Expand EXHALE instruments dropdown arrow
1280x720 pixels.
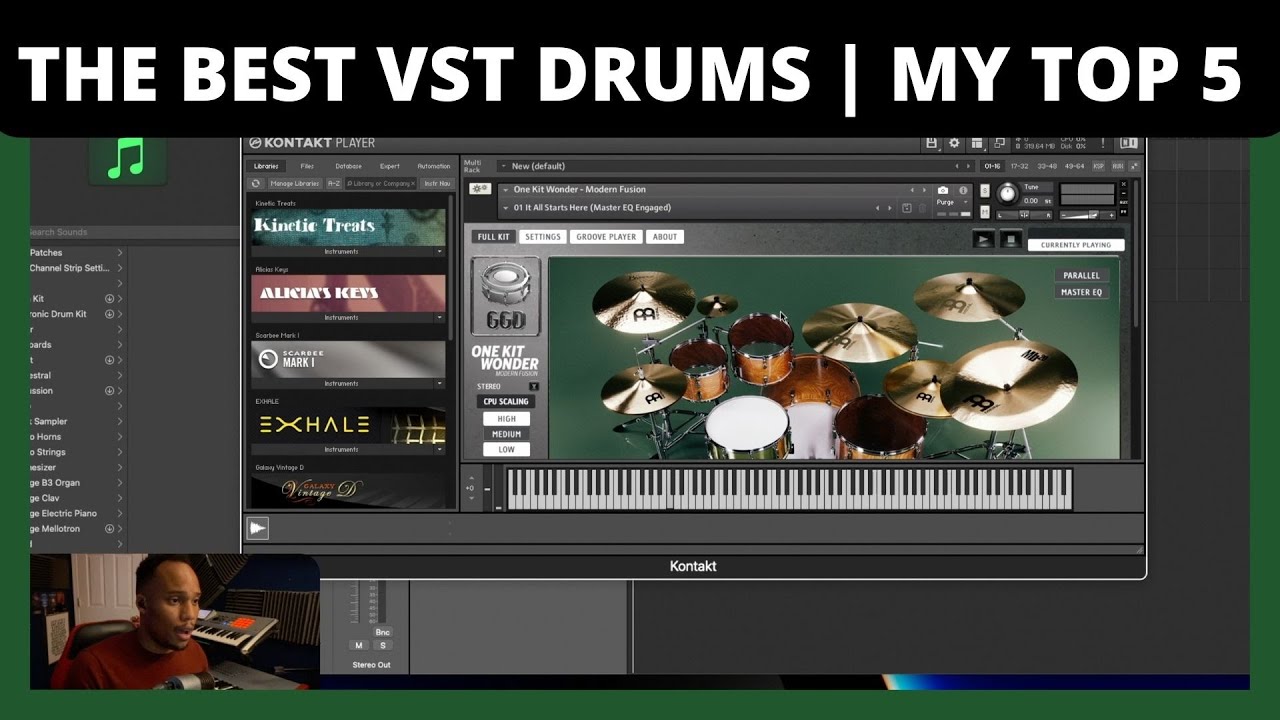tap(439, 450)
